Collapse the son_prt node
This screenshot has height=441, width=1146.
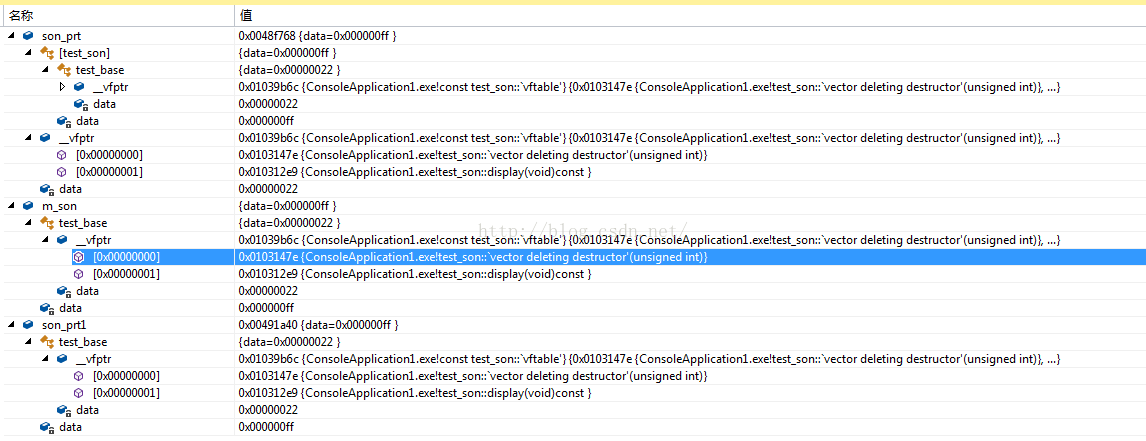pyautogui.click(x=12, y=36)
